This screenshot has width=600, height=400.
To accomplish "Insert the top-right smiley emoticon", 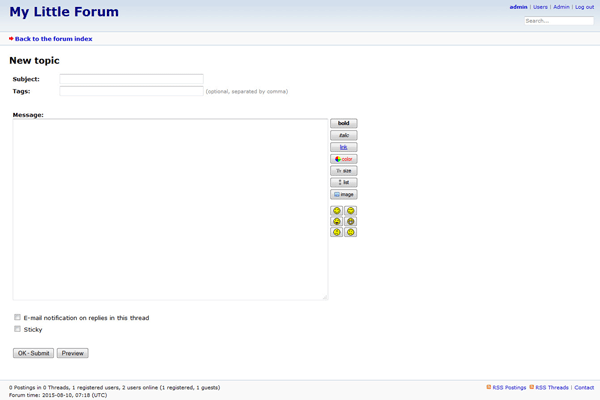I will [x=351, y=210].
